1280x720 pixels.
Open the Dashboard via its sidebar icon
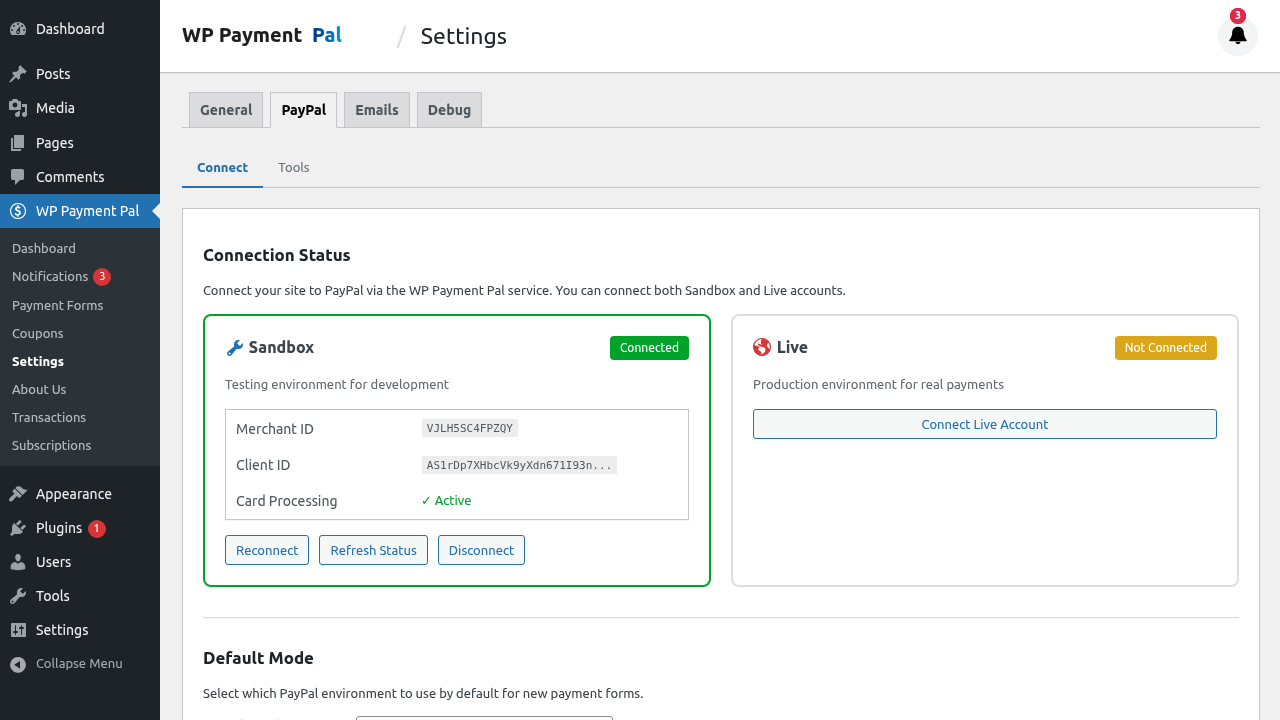[x=17, y=28]
